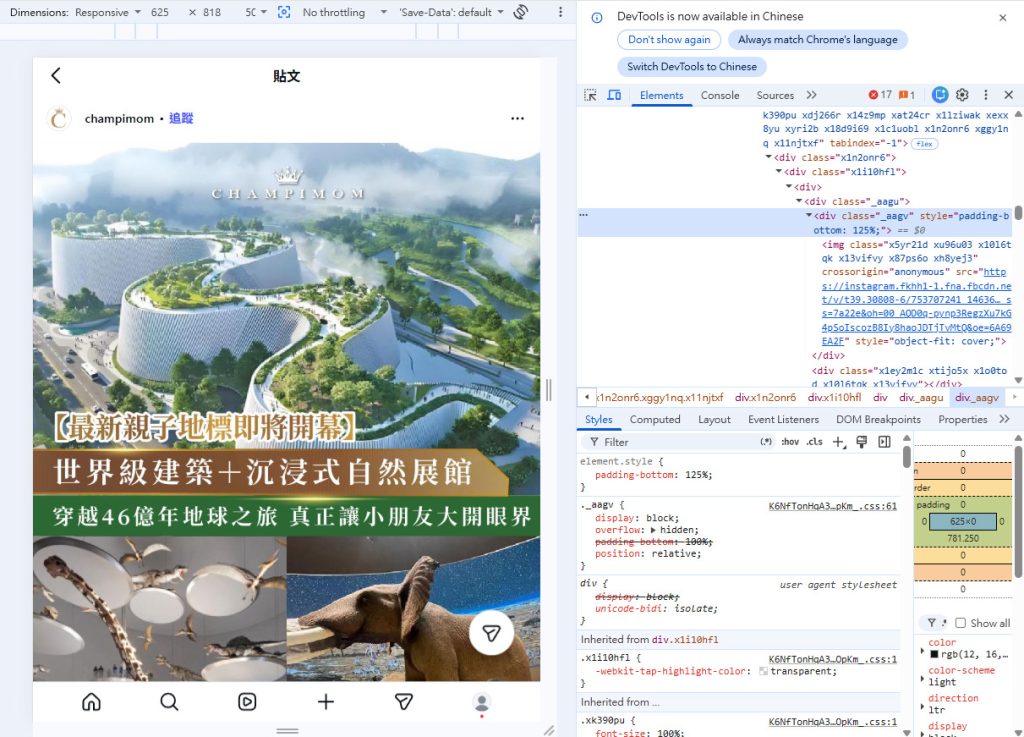Open customize DevTools three-dot menu

(x=985, y=95)
